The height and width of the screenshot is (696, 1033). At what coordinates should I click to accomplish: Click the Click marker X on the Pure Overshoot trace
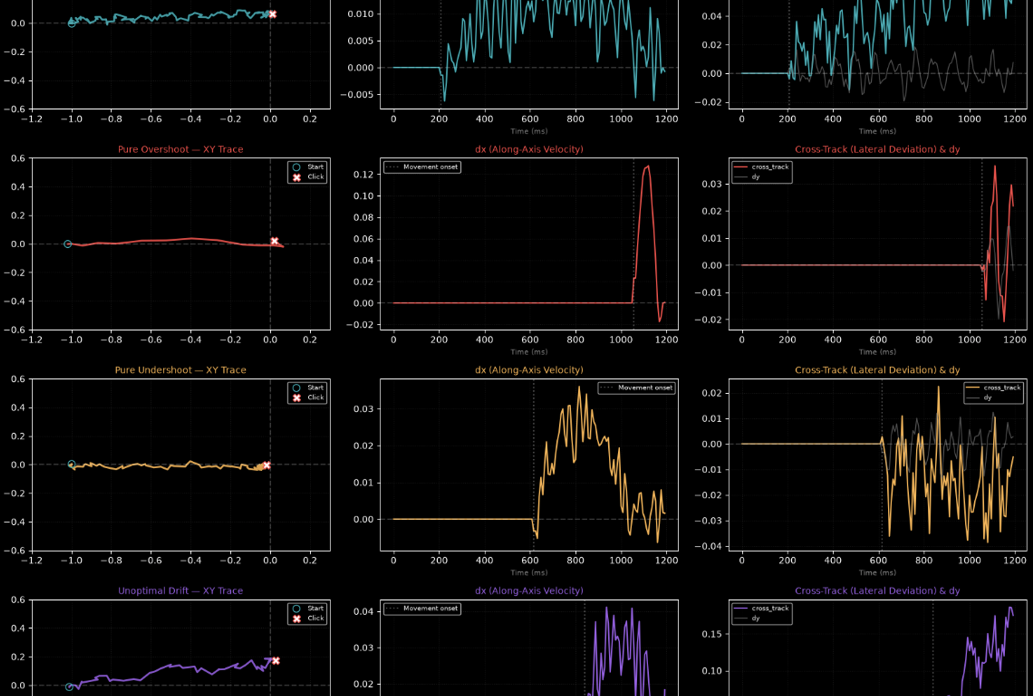275,241
